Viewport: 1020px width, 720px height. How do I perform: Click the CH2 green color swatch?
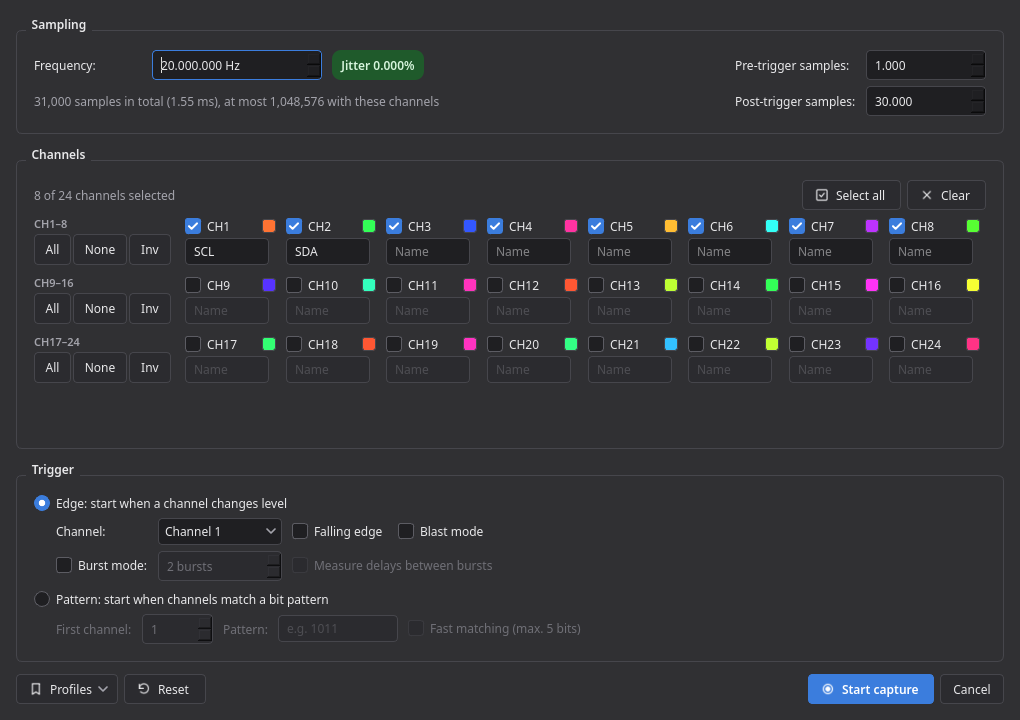pyautogui.click(x=369, y=226)
